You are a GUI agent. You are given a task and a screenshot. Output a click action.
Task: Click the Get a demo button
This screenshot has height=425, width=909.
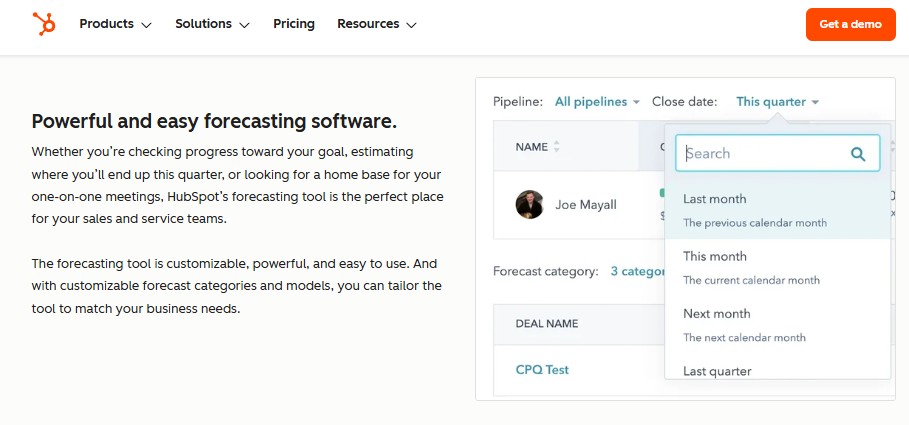(x=850, y=24)
